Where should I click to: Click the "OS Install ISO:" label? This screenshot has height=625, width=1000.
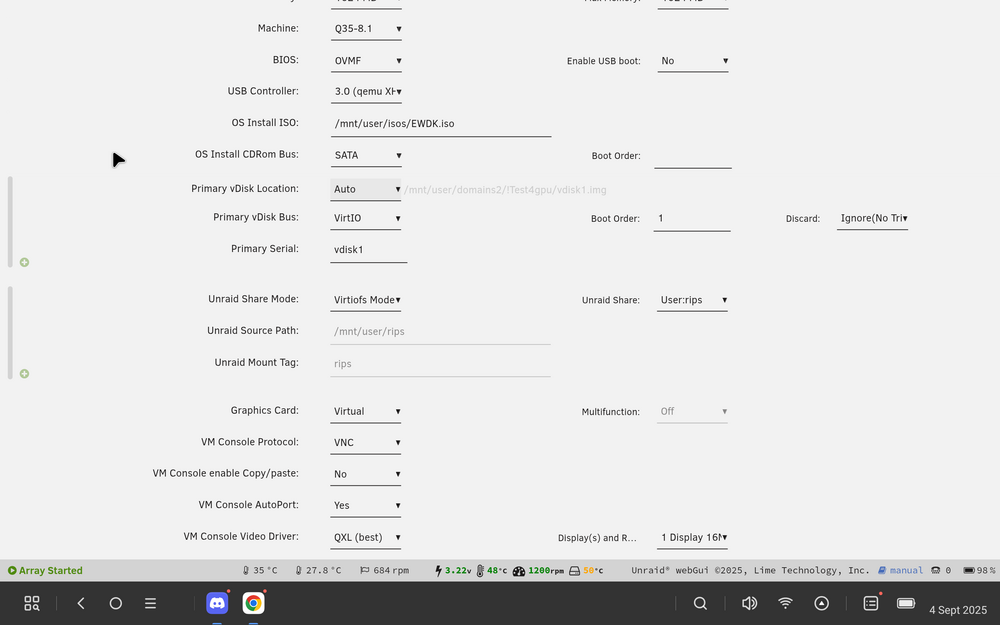[265, 122]
